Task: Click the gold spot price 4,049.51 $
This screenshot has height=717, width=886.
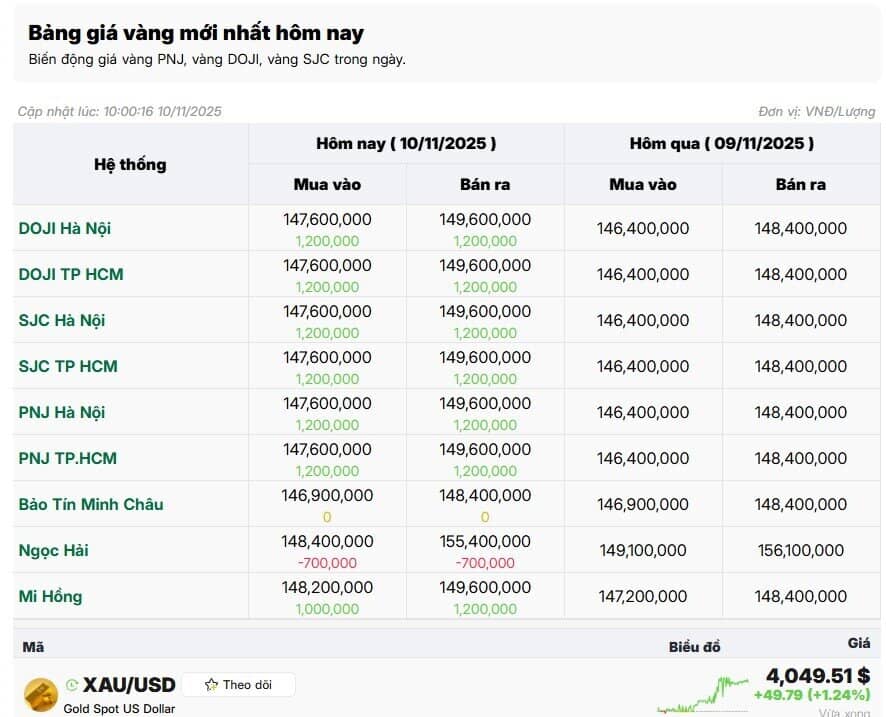Action: click(x=818, y=675)
